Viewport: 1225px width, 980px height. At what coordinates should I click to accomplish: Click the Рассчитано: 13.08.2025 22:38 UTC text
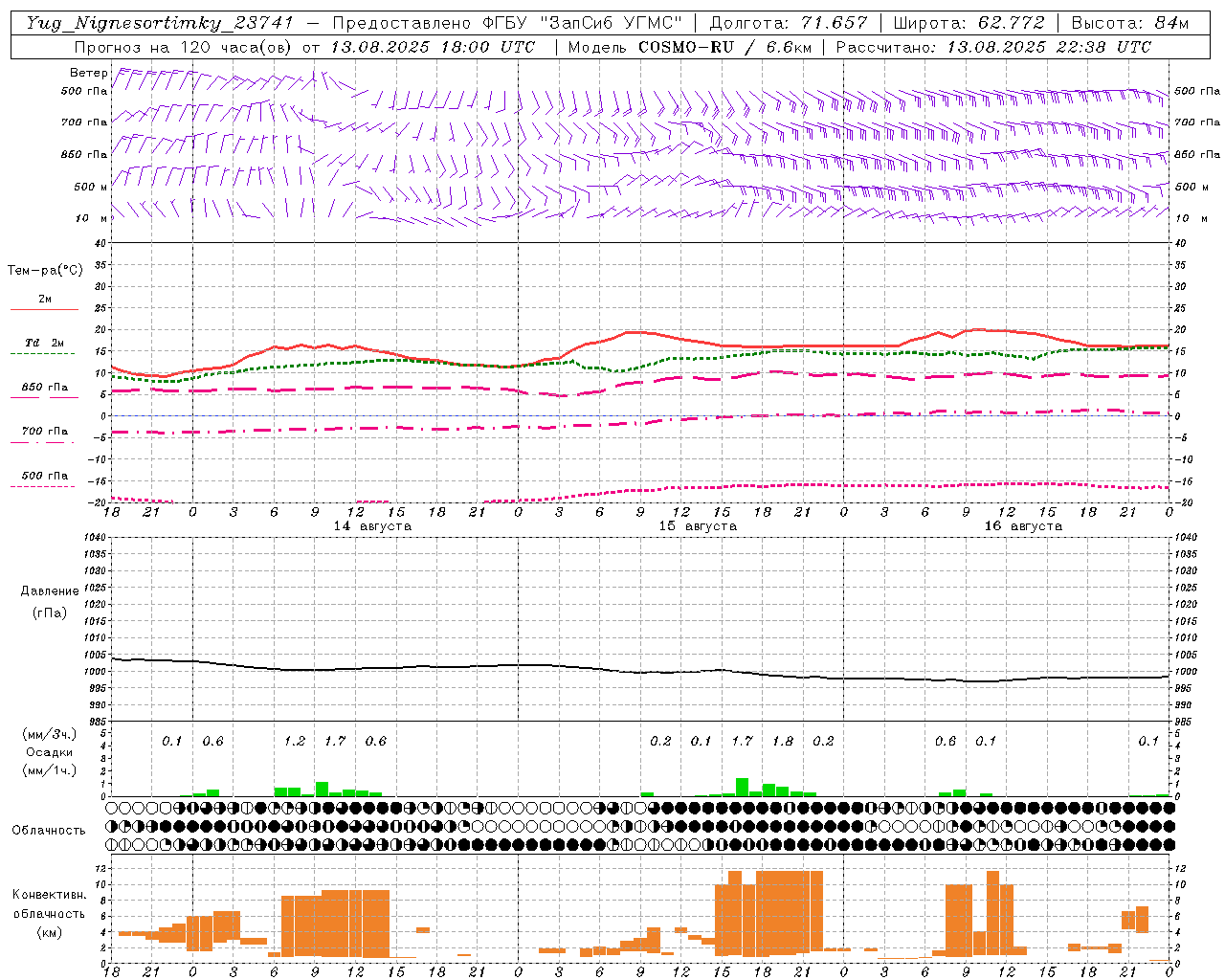[993, 47]
